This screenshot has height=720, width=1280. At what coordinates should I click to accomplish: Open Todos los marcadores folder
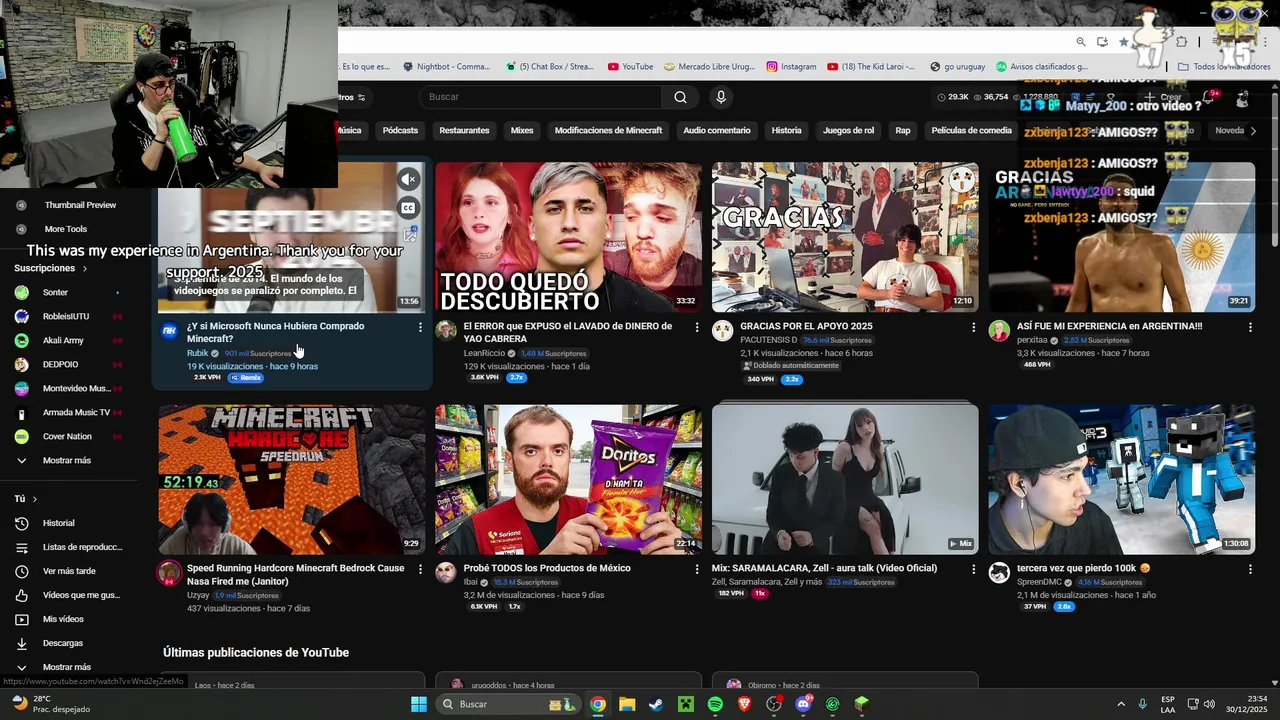[x=1224, y=67]
